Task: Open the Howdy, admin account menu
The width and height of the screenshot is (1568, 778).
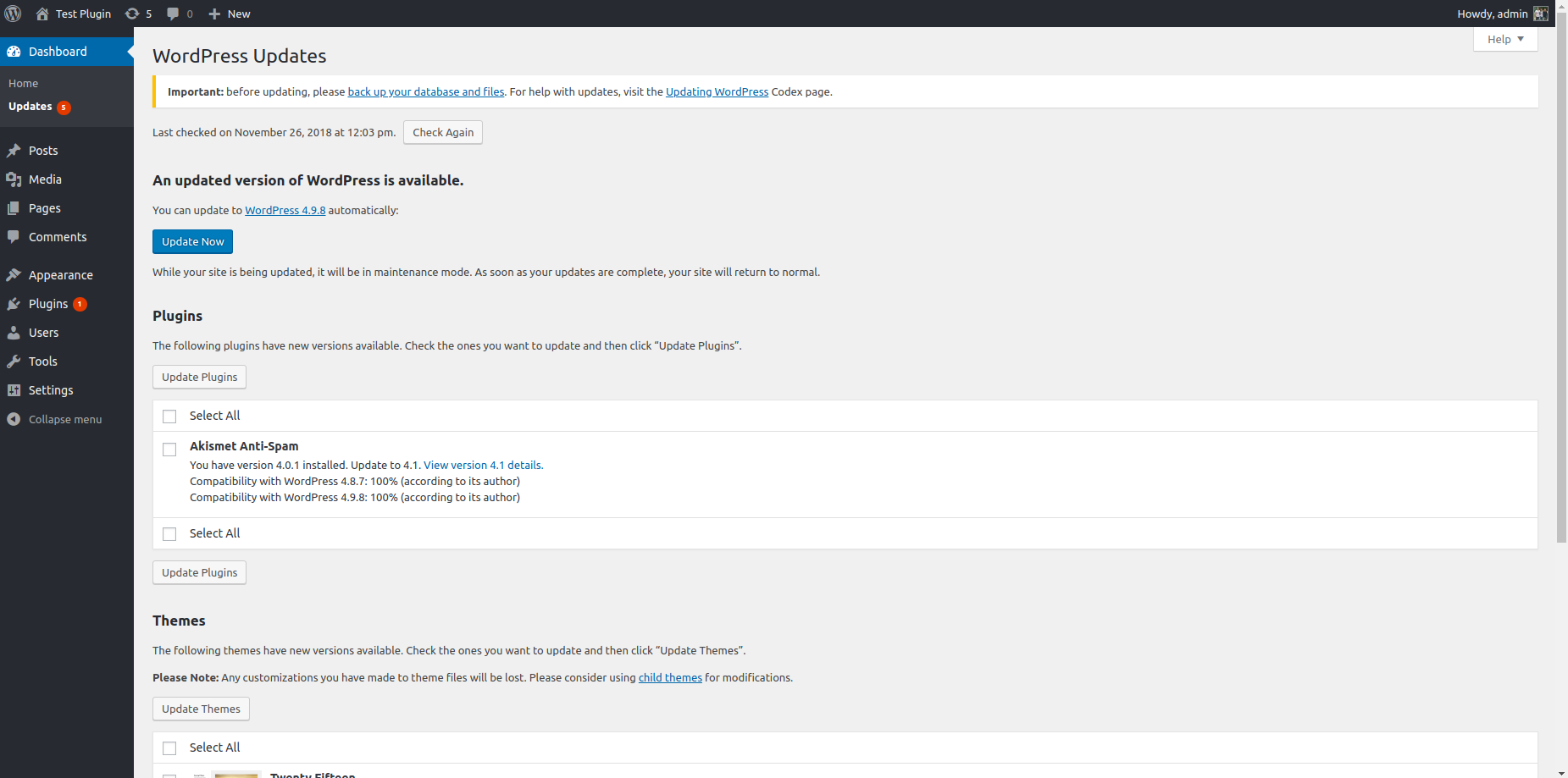Action: [1502, 14]
